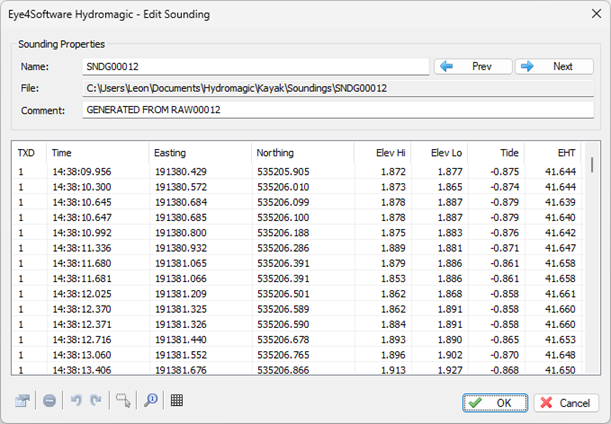Click the File path field
The width and height of the screenshot is (611, 424).
[339, 88]
